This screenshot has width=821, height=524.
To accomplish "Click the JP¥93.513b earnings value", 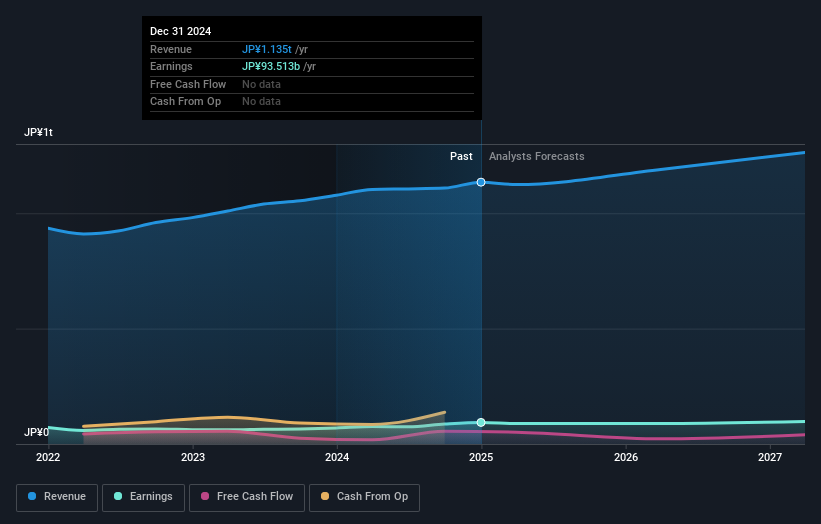I will pyautogui.click(x=271, y=66).
